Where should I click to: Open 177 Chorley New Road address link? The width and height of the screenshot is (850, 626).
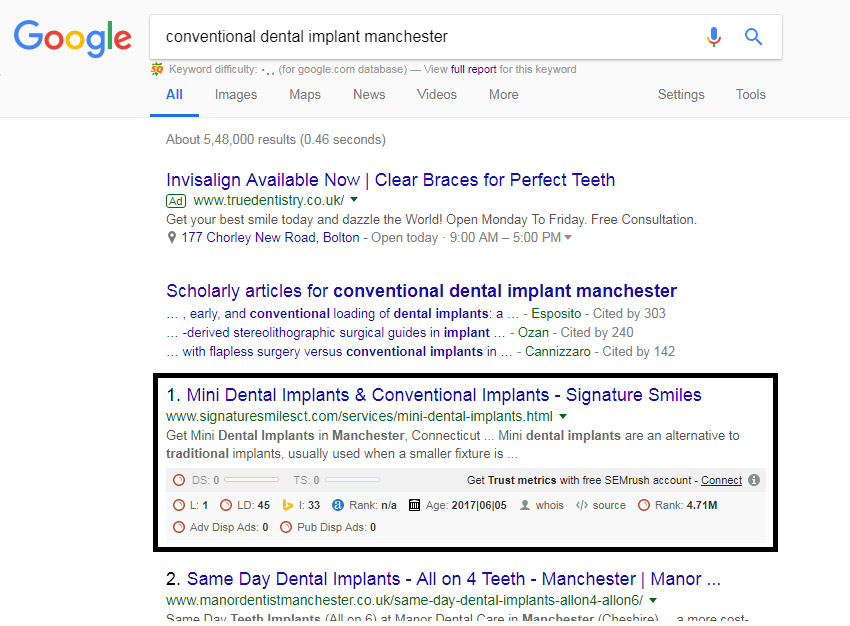coord(270,237)
